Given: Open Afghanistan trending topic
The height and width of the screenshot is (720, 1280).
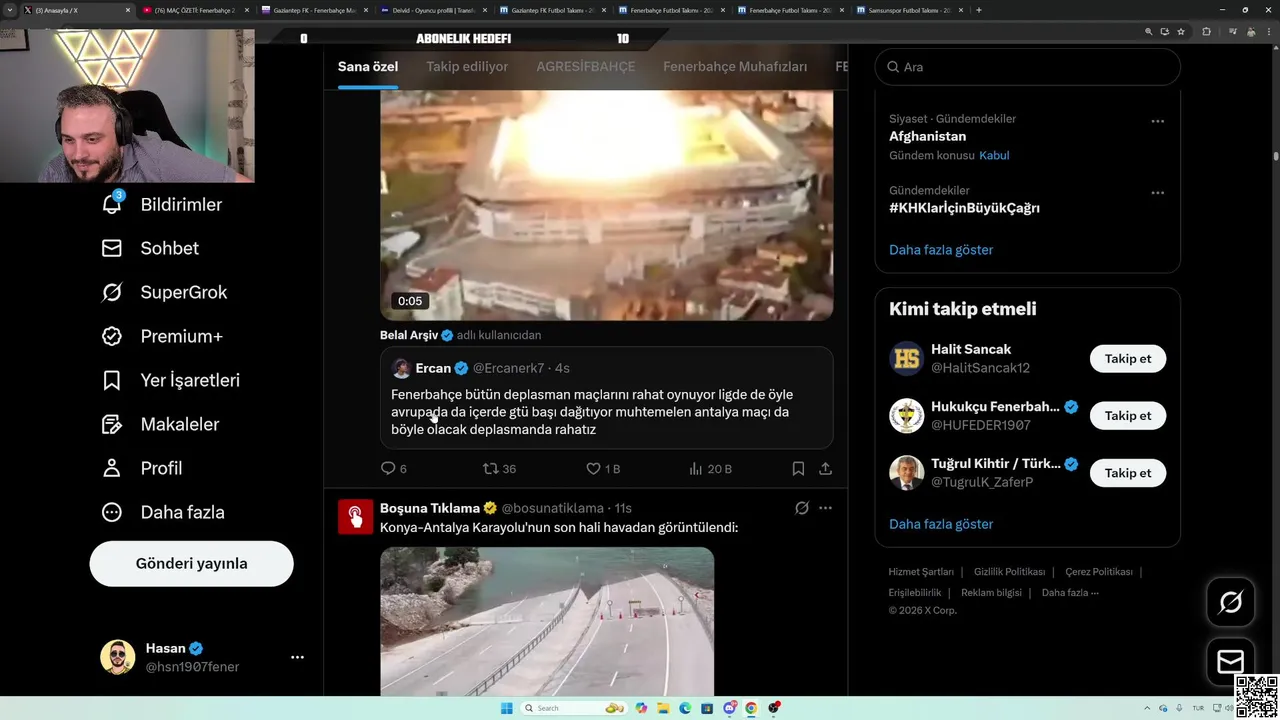Looking at the screenshot, I should coord(927,136).
